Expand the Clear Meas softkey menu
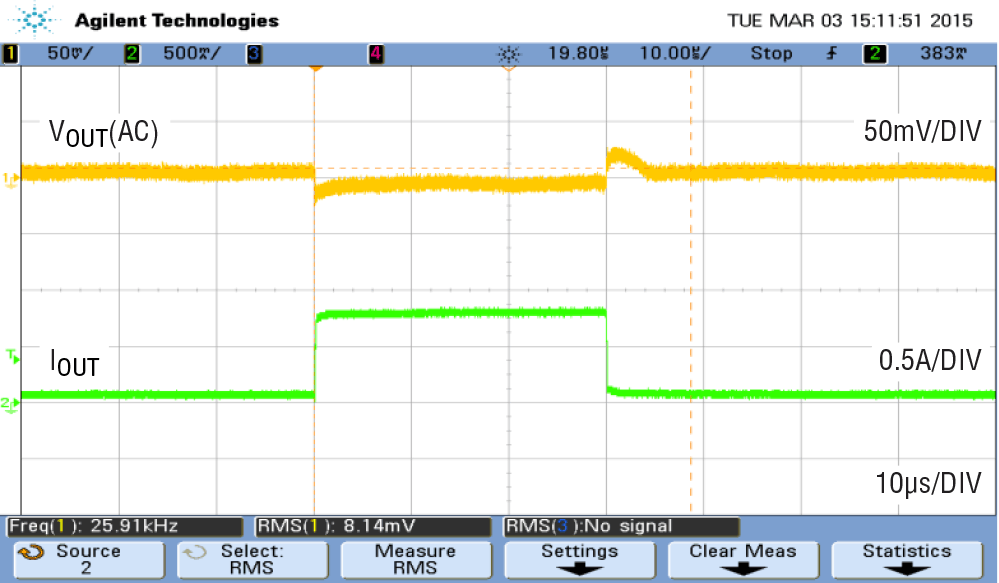This screenshot has height=583, width=999. point(744,560)
